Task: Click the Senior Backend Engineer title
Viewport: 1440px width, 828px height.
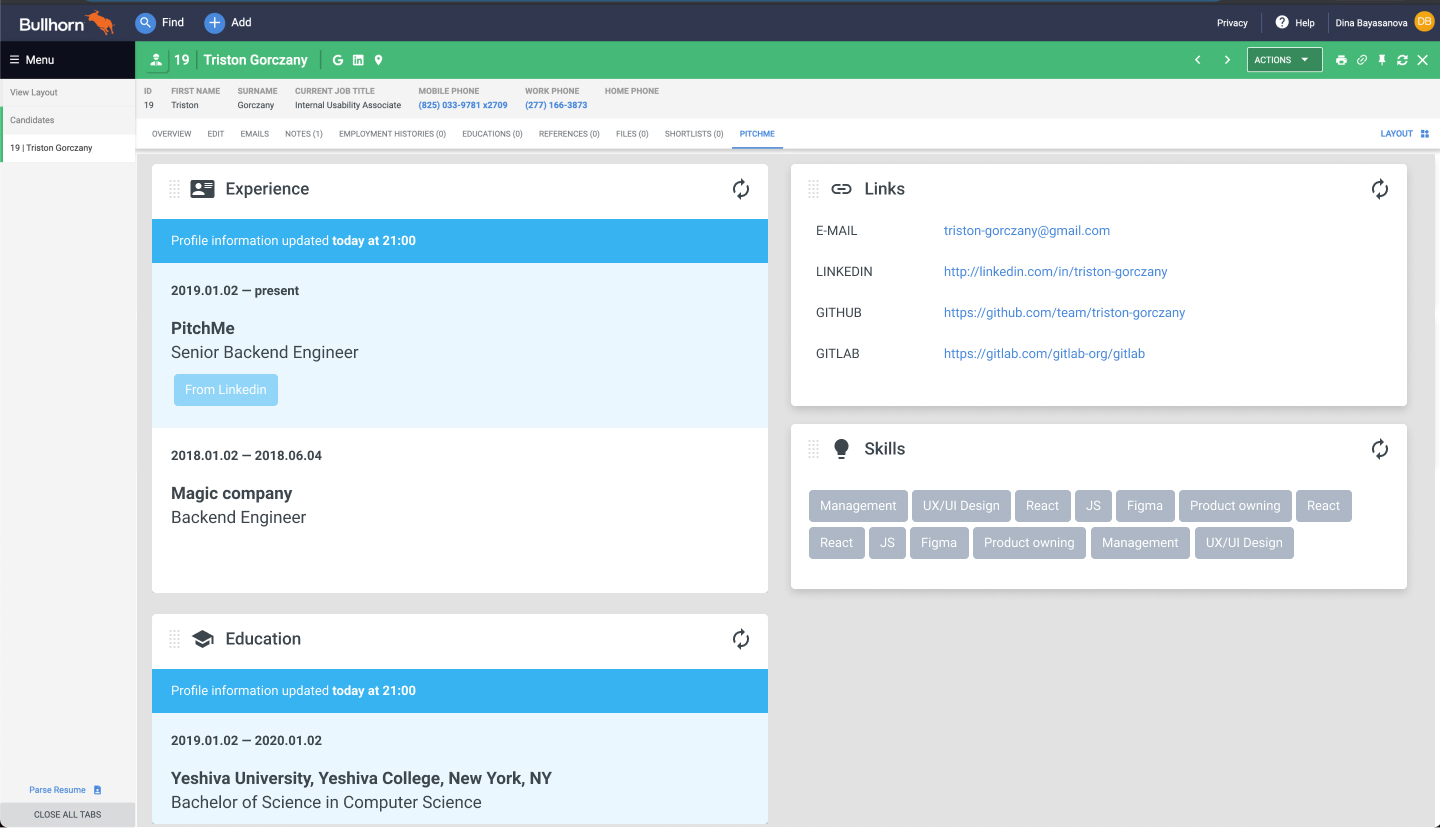Action: (x=265, y=352)
